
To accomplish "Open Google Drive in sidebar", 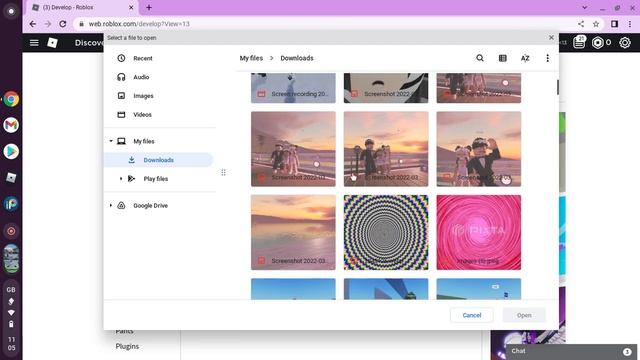I will 150,206.
